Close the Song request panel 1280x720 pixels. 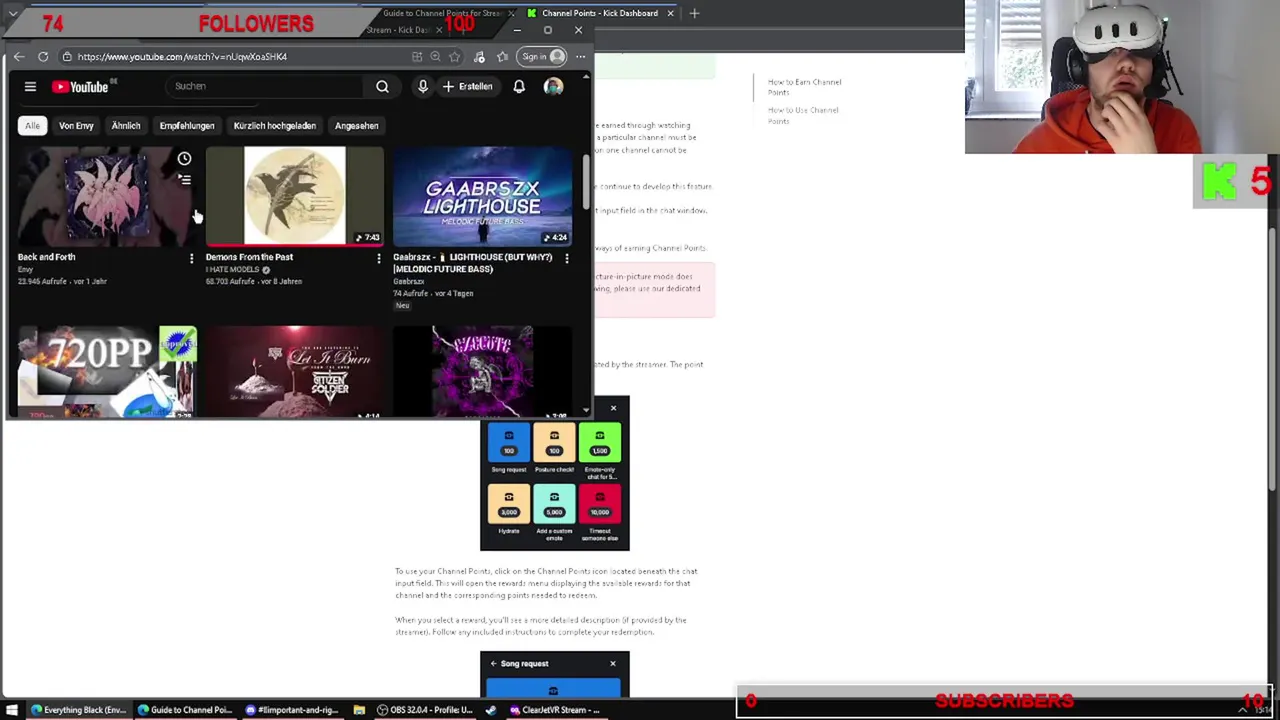(613, 663)
